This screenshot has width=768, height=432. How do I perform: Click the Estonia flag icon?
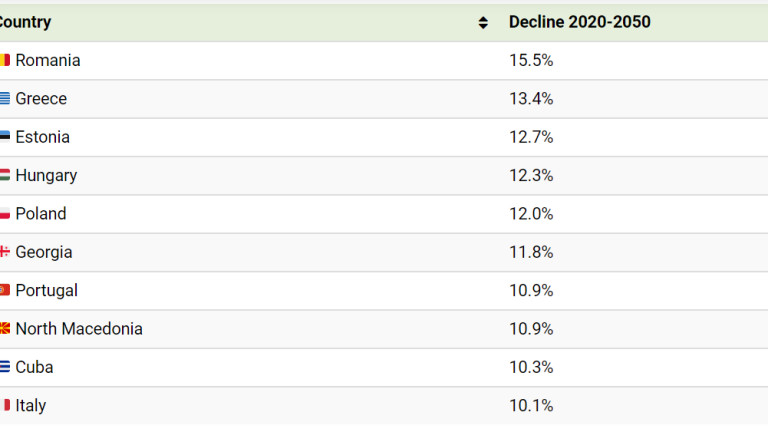[x=5, y=137]
